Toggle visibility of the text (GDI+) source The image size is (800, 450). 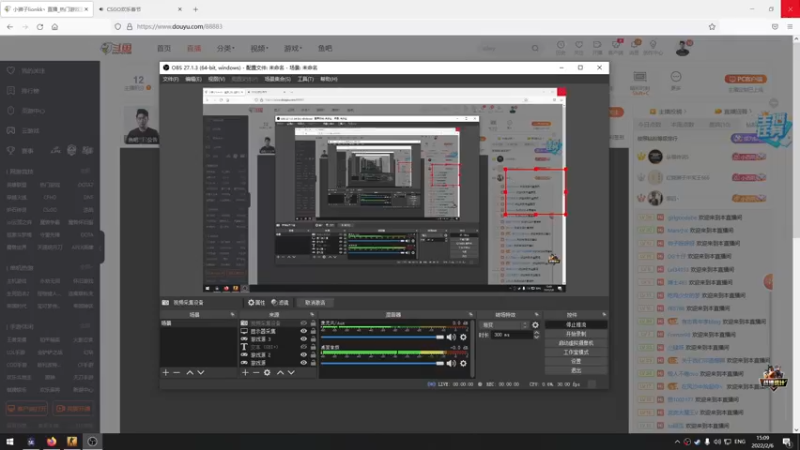pos(304,347)
